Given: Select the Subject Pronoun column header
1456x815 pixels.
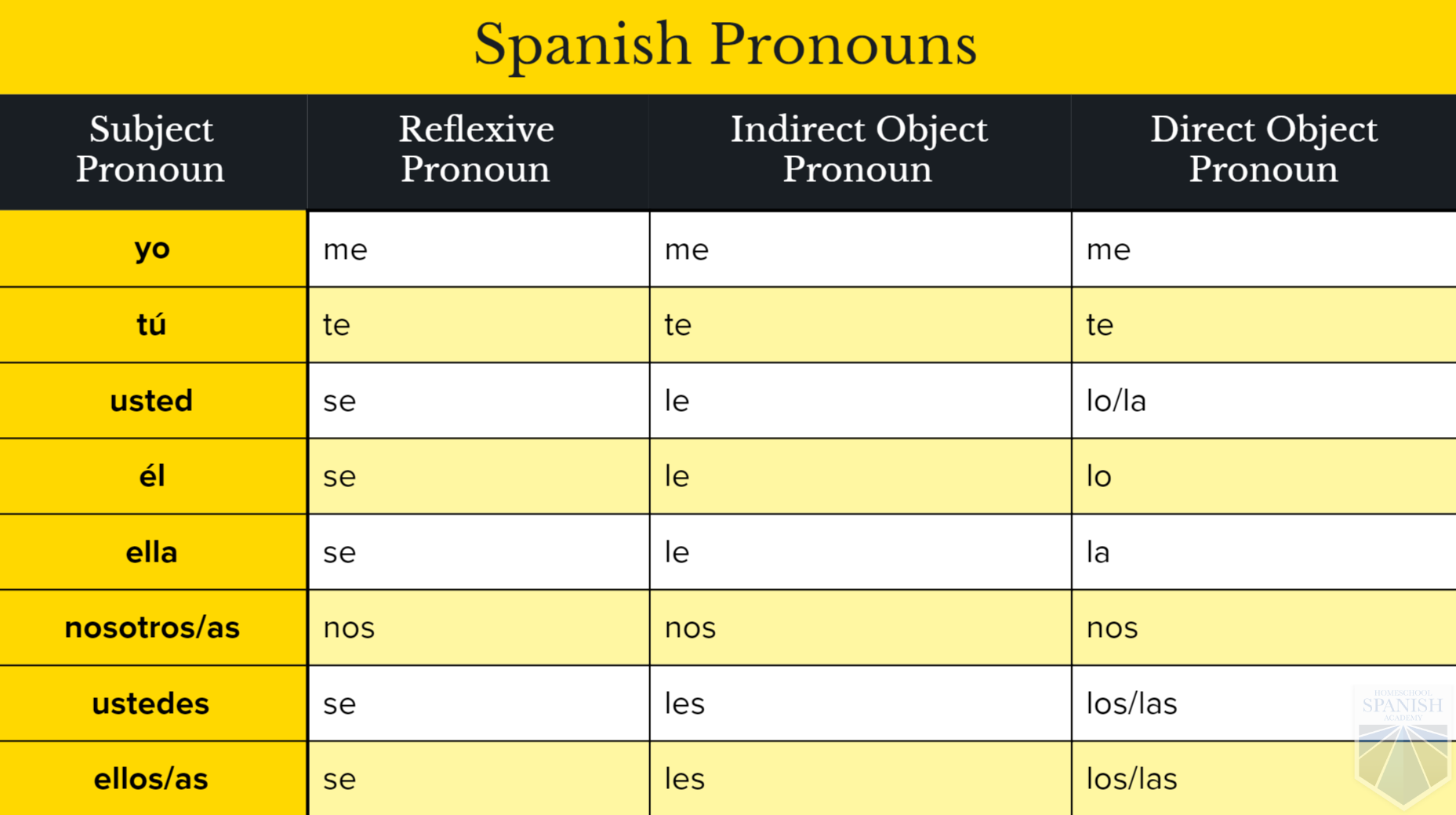Looking at the screenshot, I should pyautogui.click(x=151, y=150).
